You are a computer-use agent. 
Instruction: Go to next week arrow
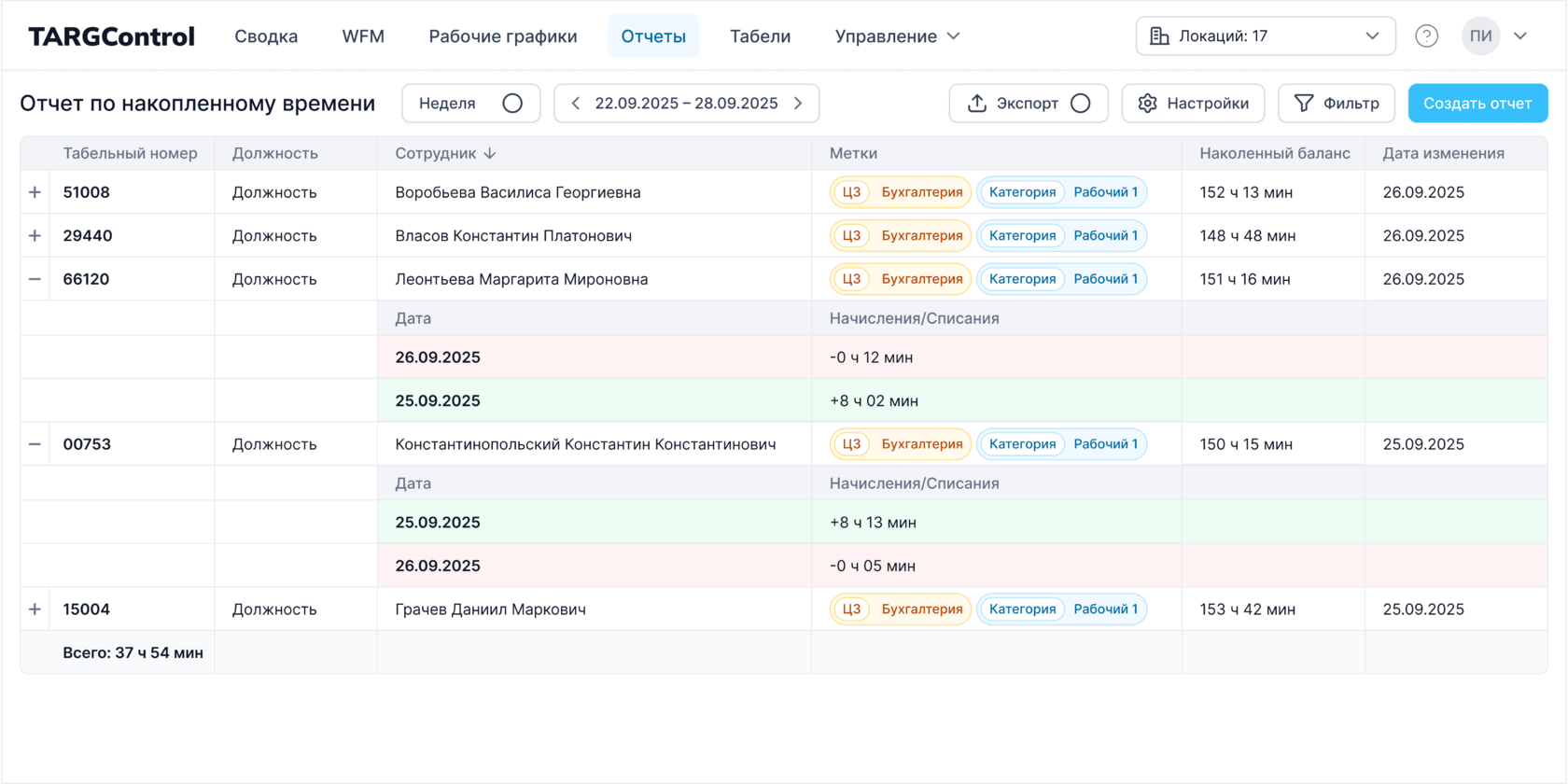[x=798, y=104]
